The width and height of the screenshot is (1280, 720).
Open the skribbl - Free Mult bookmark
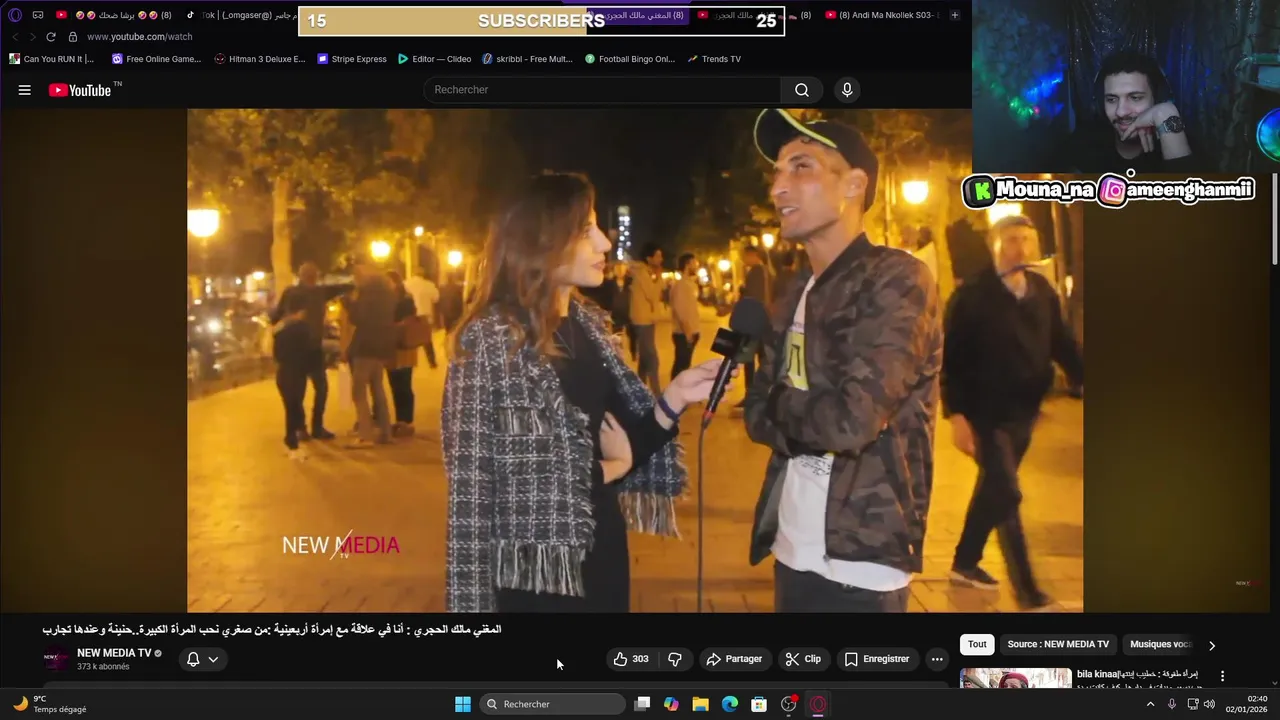[x=527, y=59]
